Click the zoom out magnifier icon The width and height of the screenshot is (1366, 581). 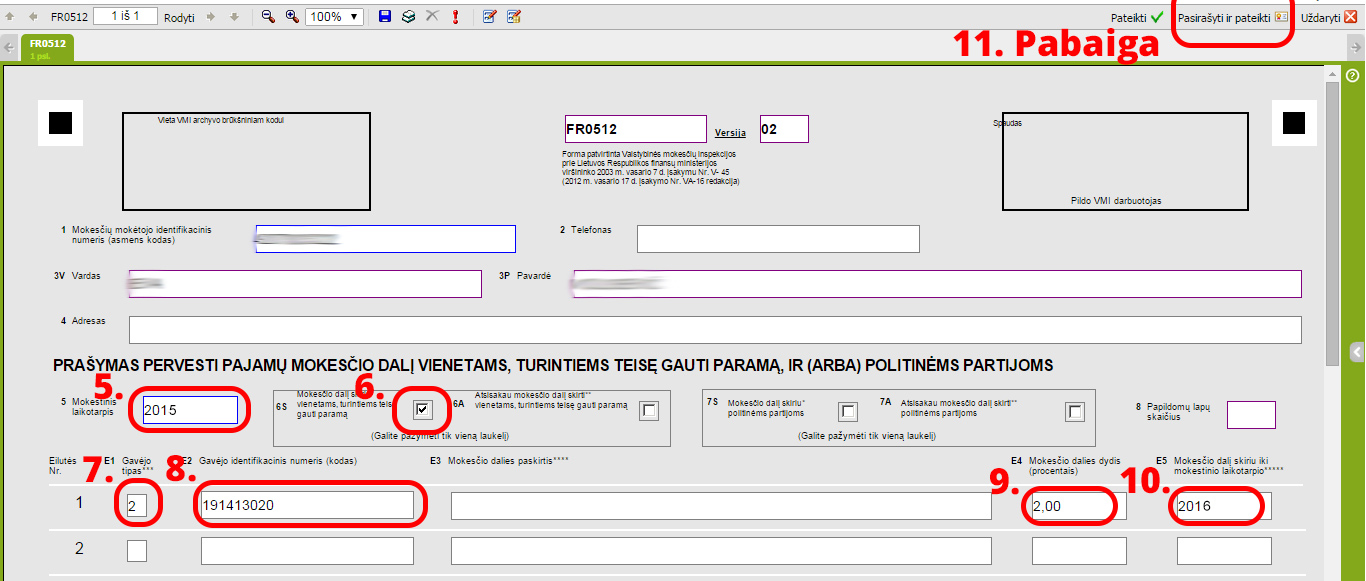click(x=268, y=17)
